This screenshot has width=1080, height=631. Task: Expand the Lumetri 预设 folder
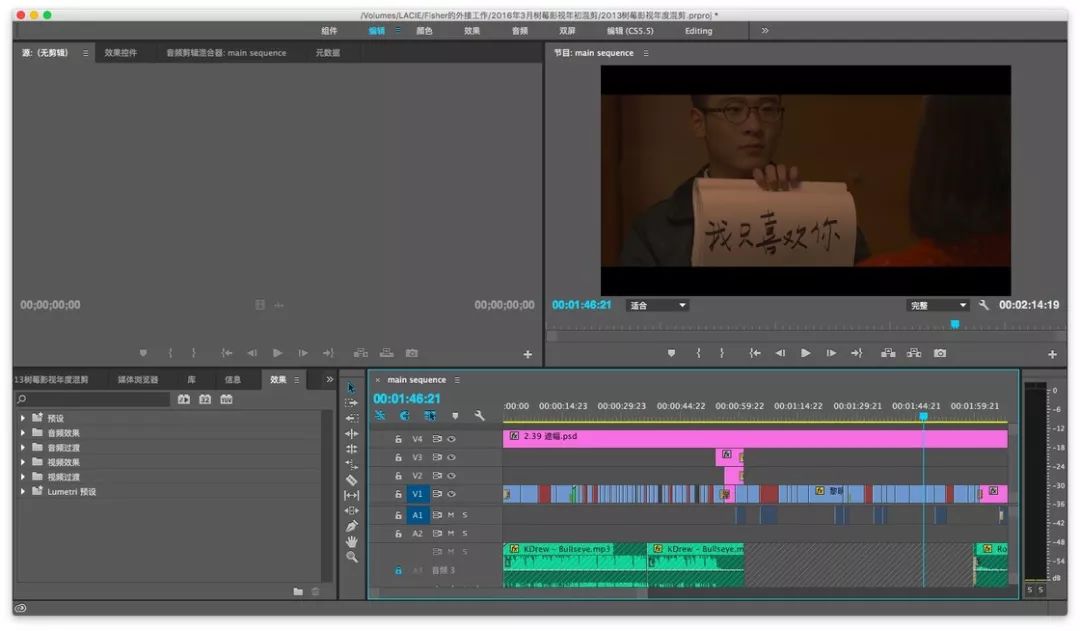click(x=24, y=492)
